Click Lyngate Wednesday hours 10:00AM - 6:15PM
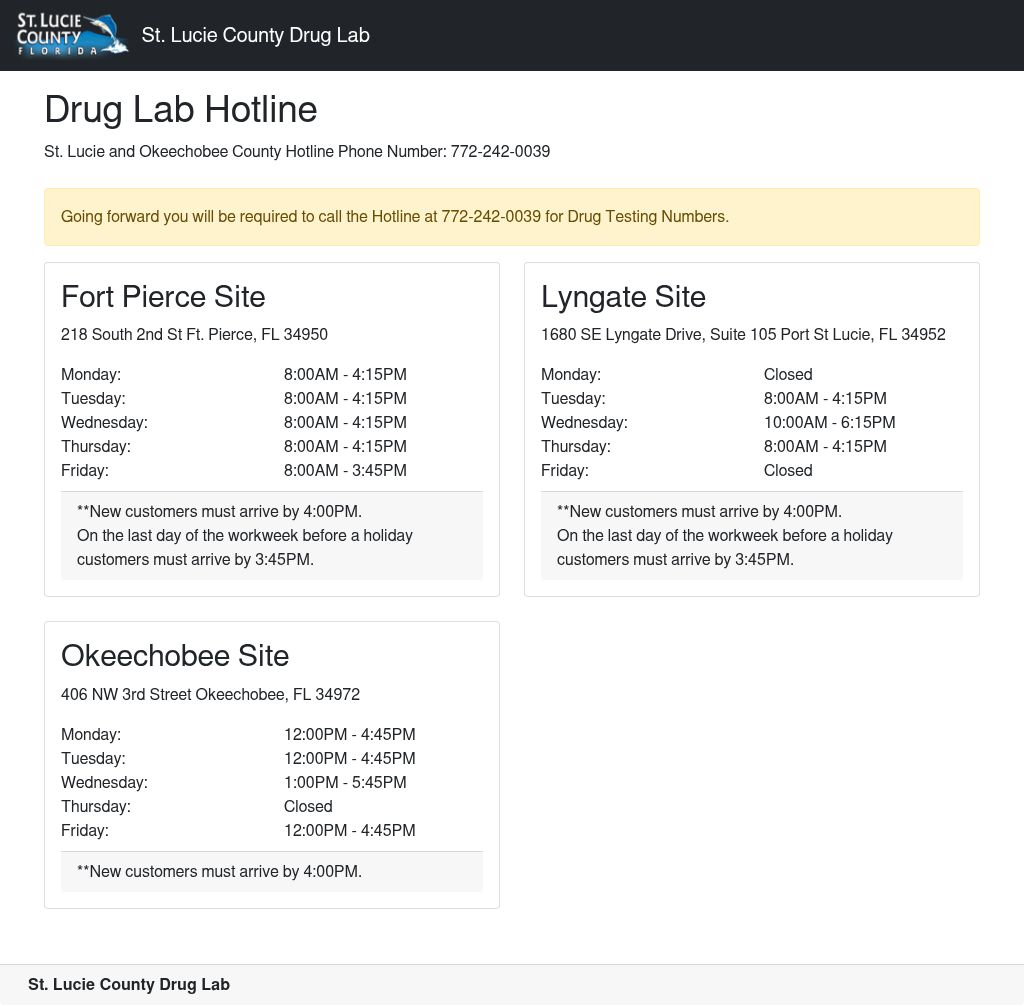 (829, 423)
